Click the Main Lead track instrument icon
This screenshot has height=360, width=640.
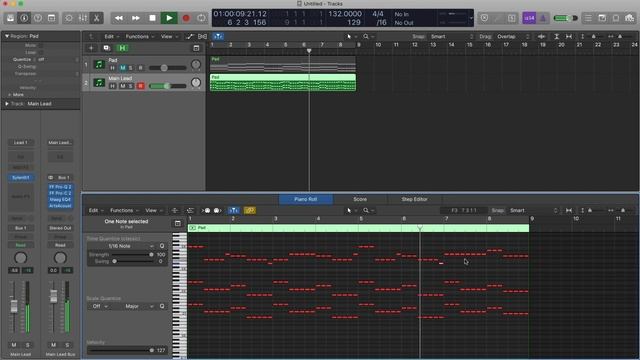pos(99,82)
